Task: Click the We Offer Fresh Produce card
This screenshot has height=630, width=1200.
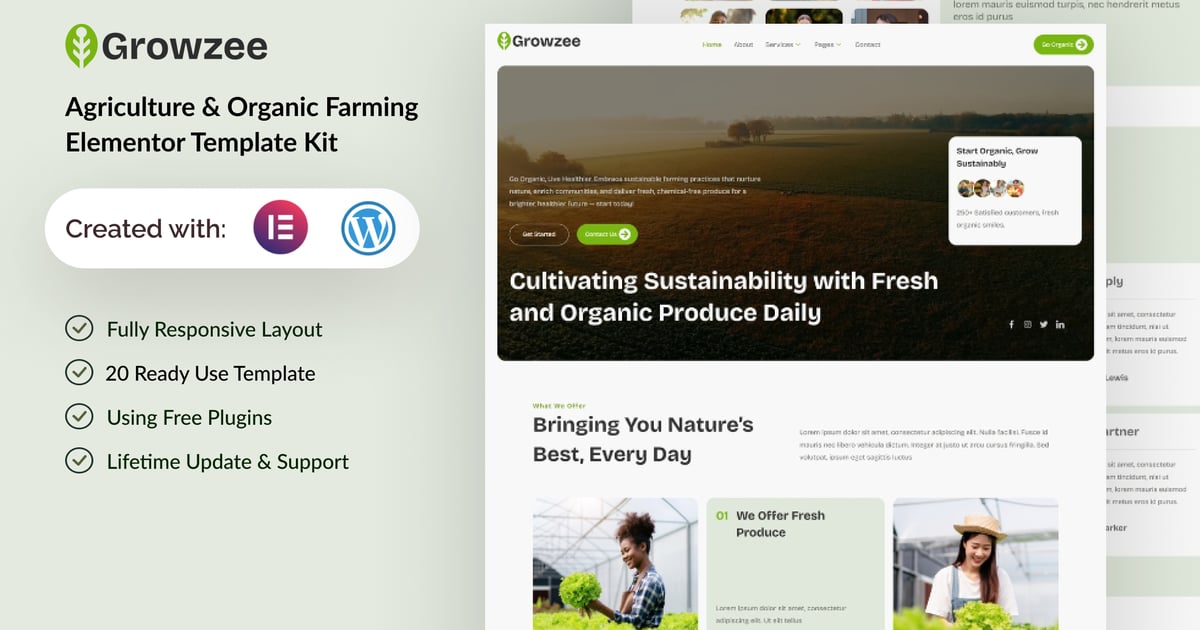Action: tap(795, 564)
